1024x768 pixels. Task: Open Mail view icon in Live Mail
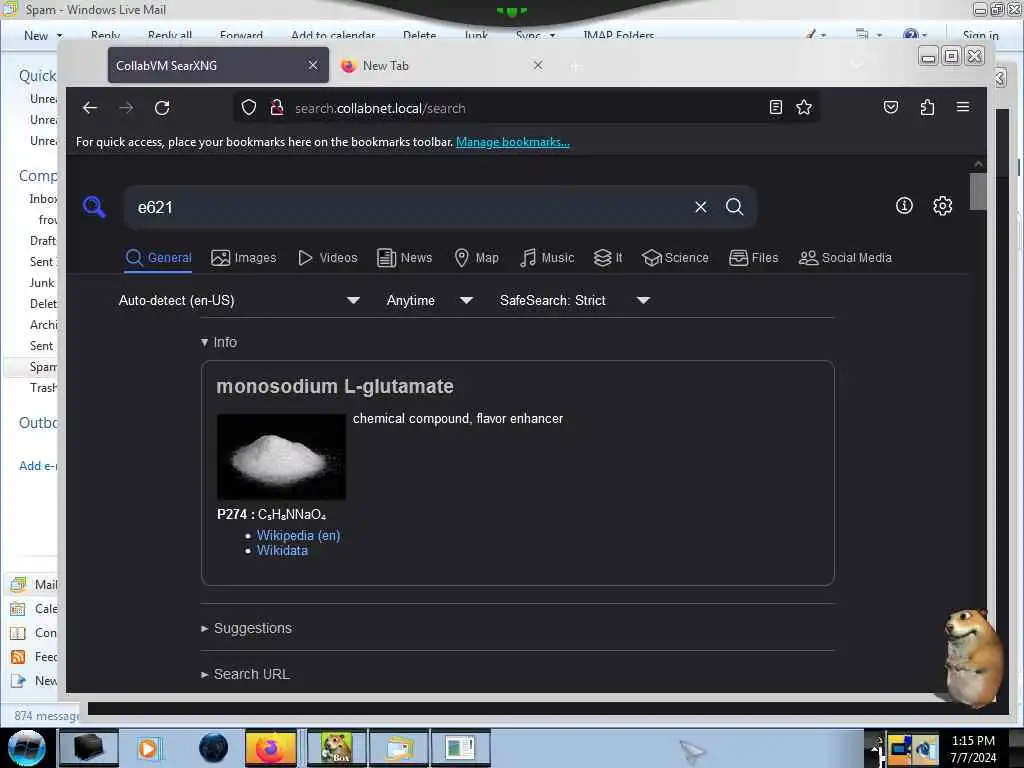pyautogui.click(x=18, y=584)
